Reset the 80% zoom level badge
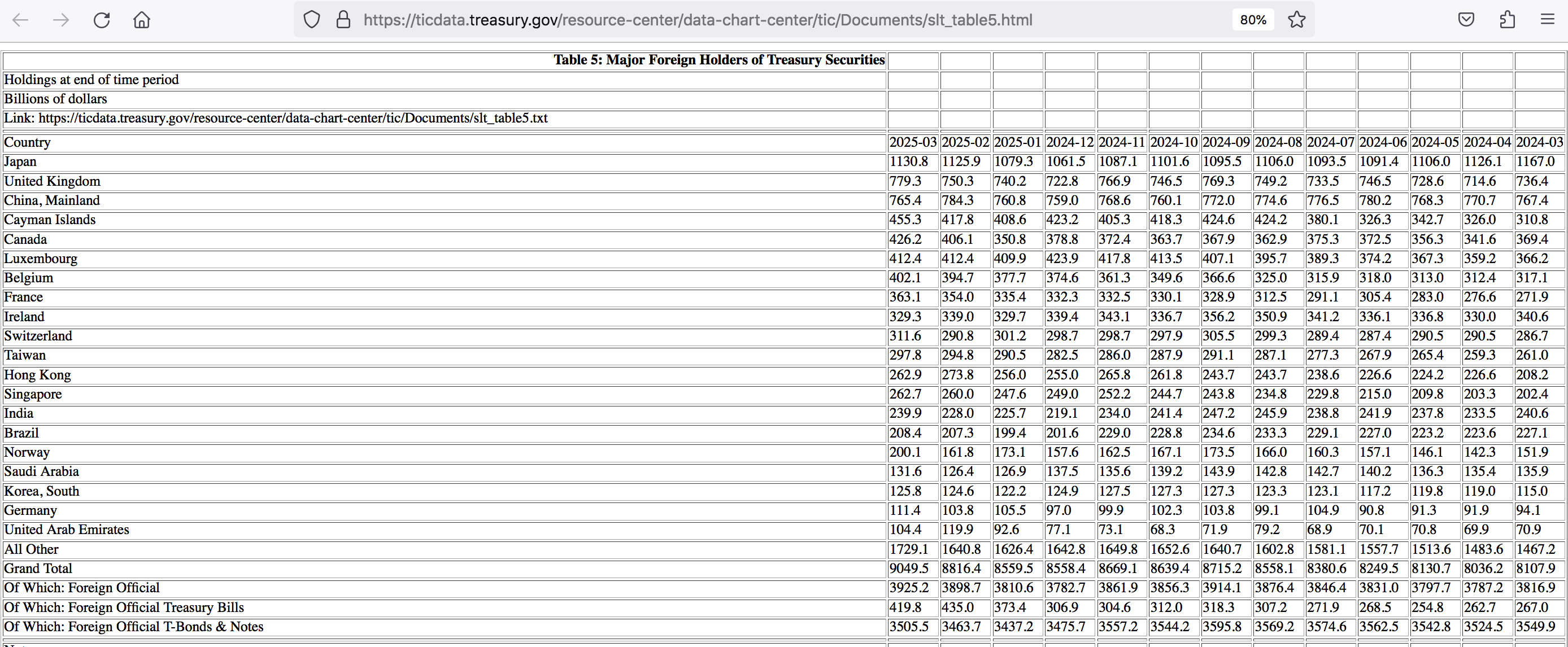1568x647 pixels. (x=1253, y=20)
